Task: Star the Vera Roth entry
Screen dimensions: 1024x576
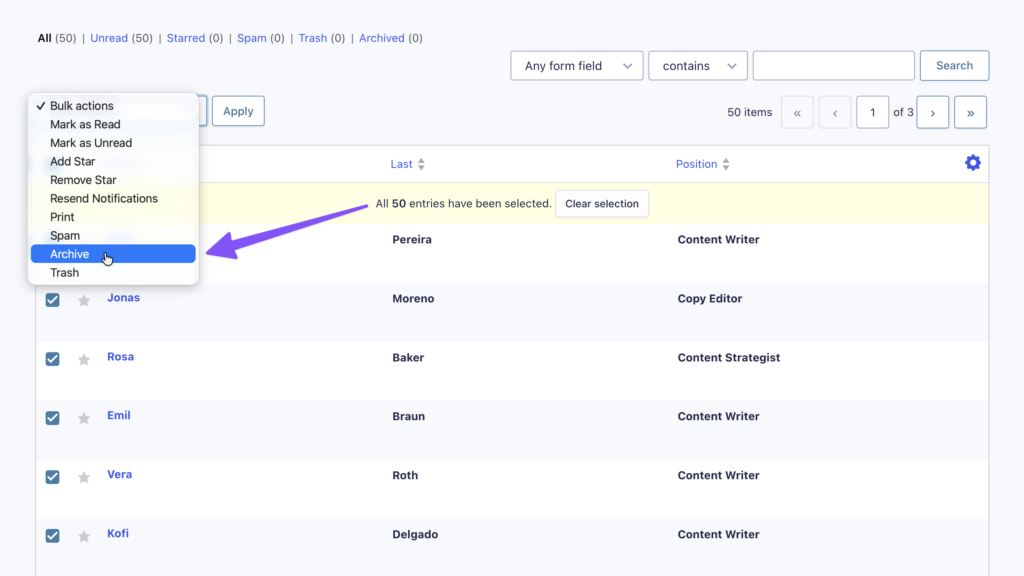Action: [x=84, y=477]
